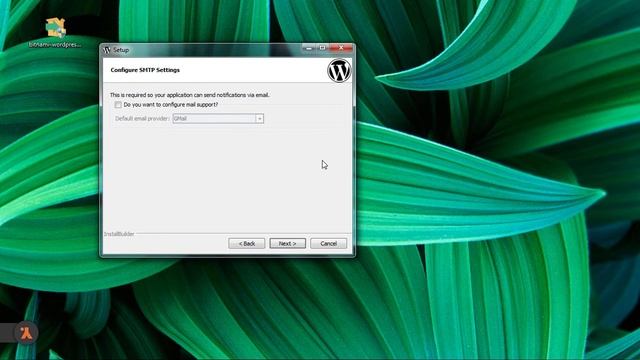The height and width of the screenshot is (360, 640).
Task: Maximize the Setup window
Action: tap(322, 48)
